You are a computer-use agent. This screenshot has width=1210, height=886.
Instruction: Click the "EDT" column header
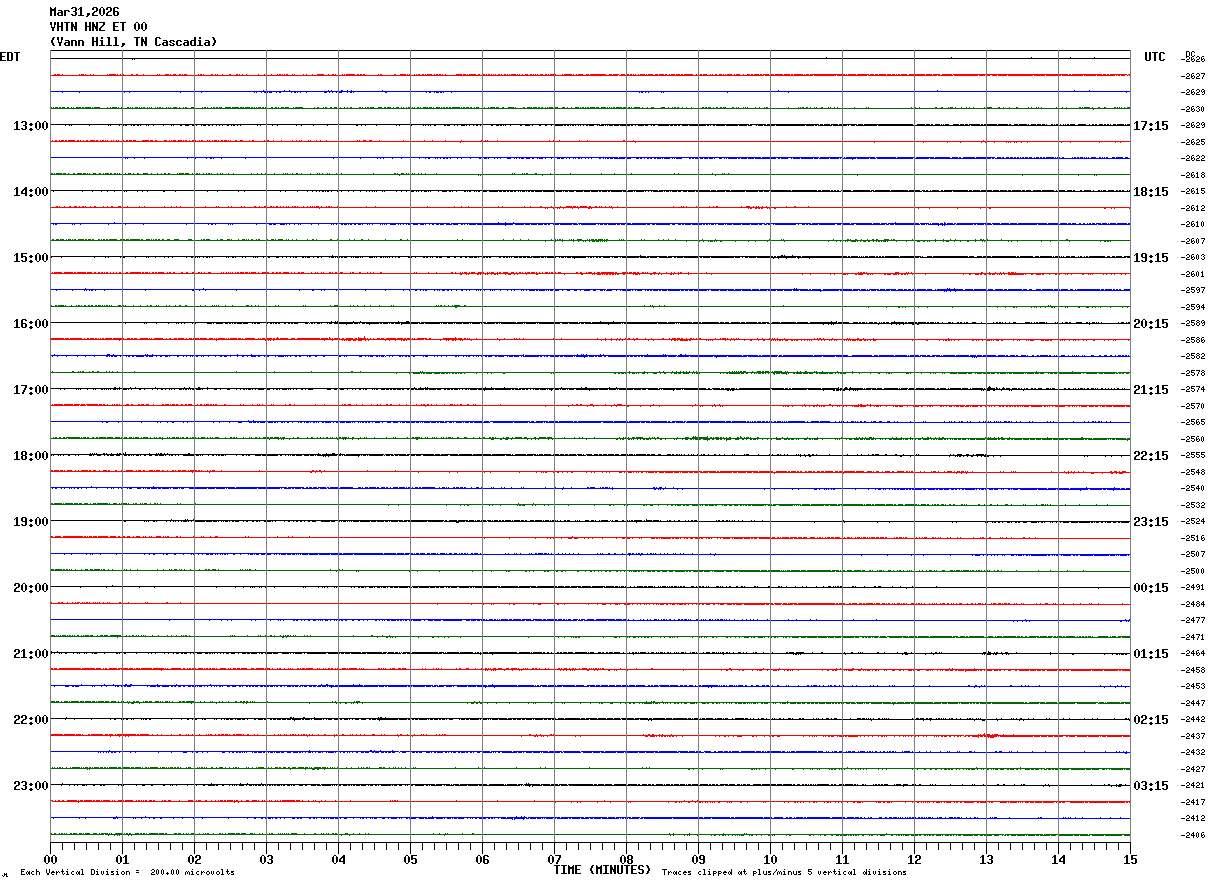click(x=10, y=57)
